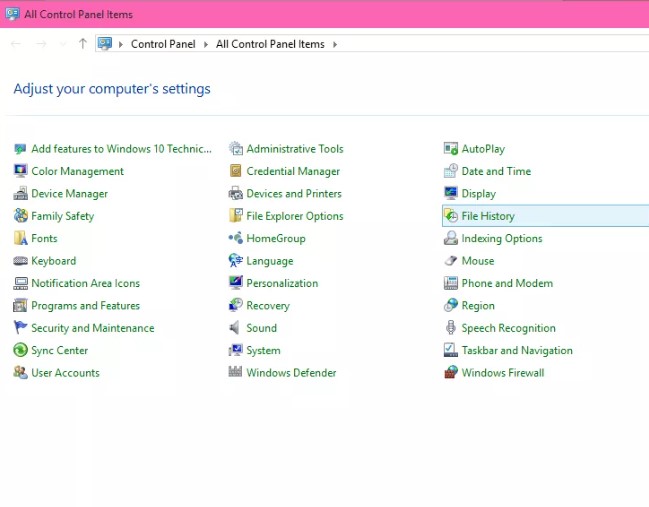Click the Personalization icon

pos(236,283)
